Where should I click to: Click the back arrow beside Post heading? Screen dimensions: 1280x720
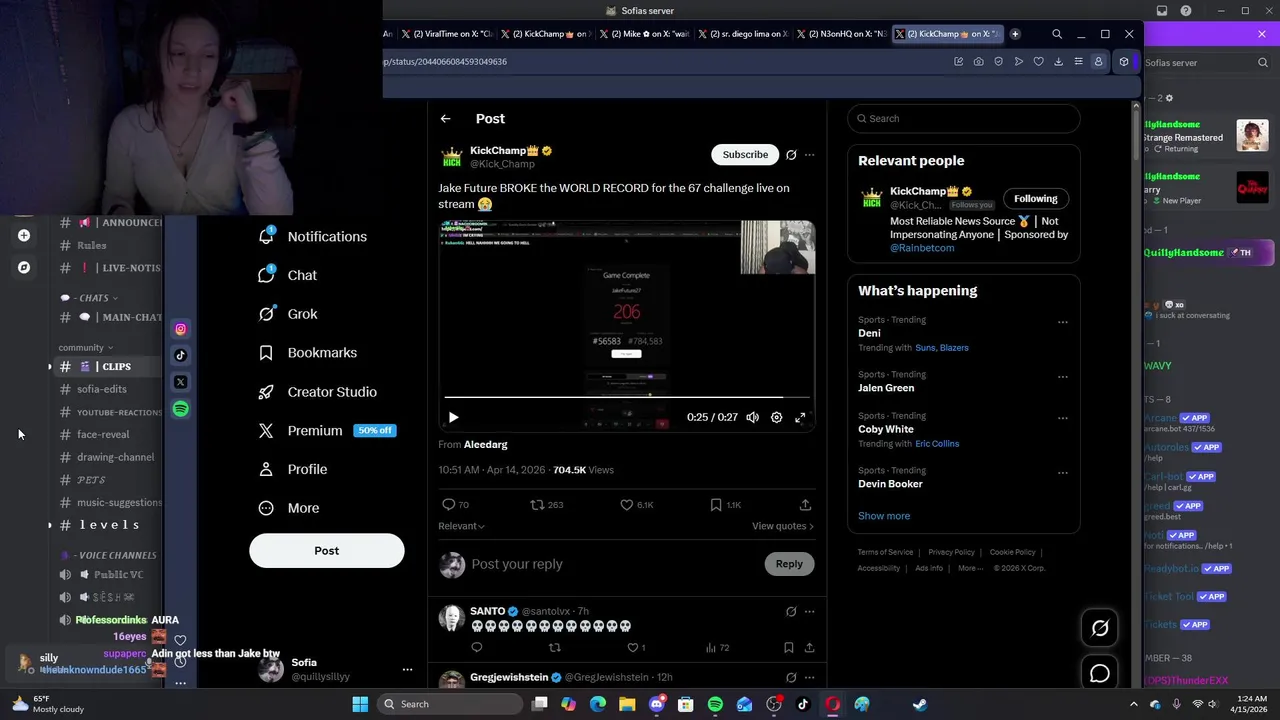pyautogui.click(x=445, y=118)
